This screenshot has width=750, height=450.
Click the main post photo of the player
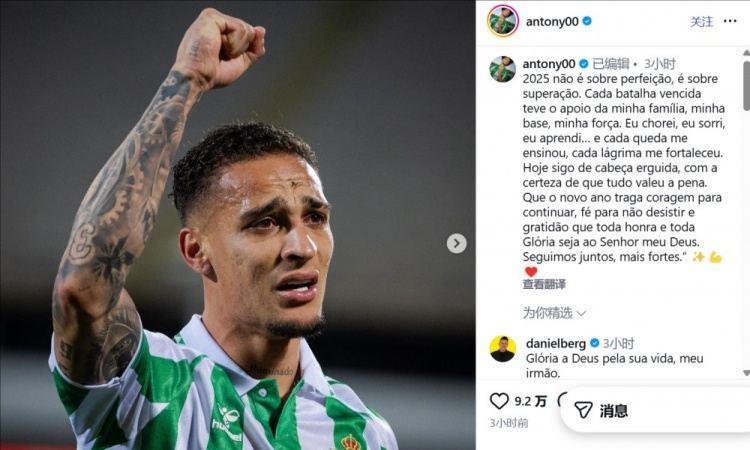238,225
